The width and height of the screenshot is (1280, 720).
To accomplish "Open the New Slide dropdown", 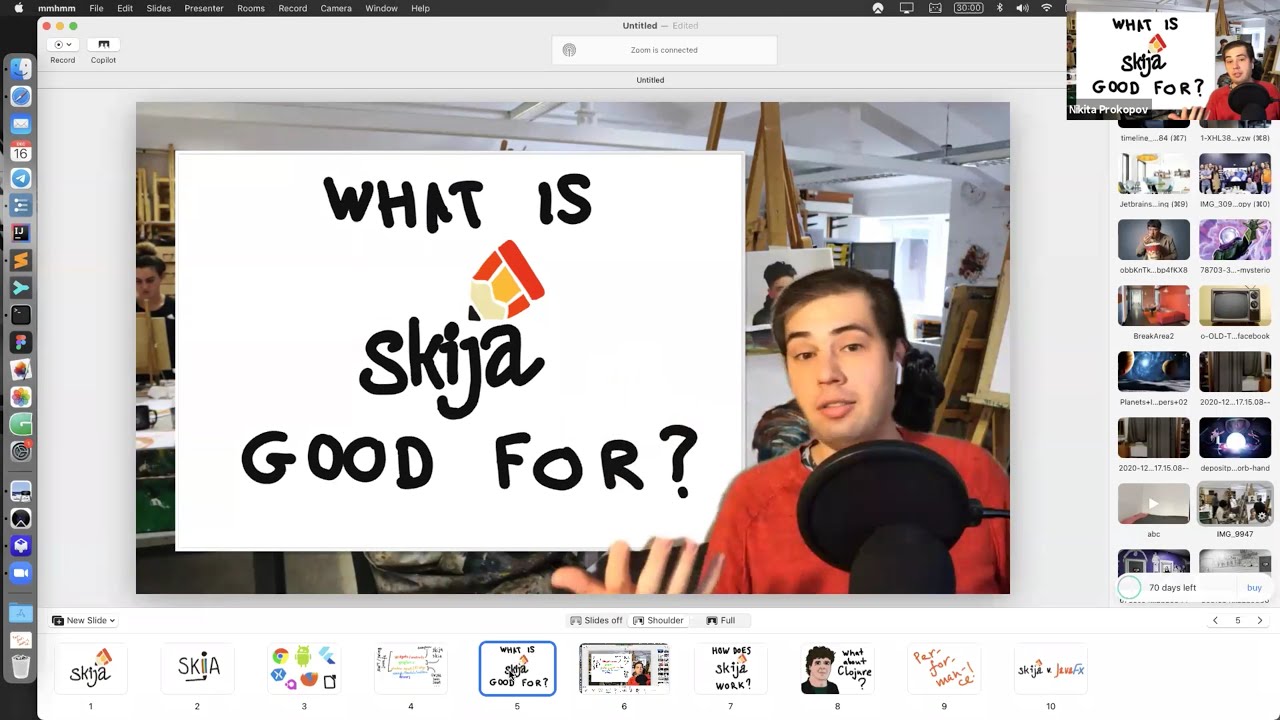I will pos(84,620).
